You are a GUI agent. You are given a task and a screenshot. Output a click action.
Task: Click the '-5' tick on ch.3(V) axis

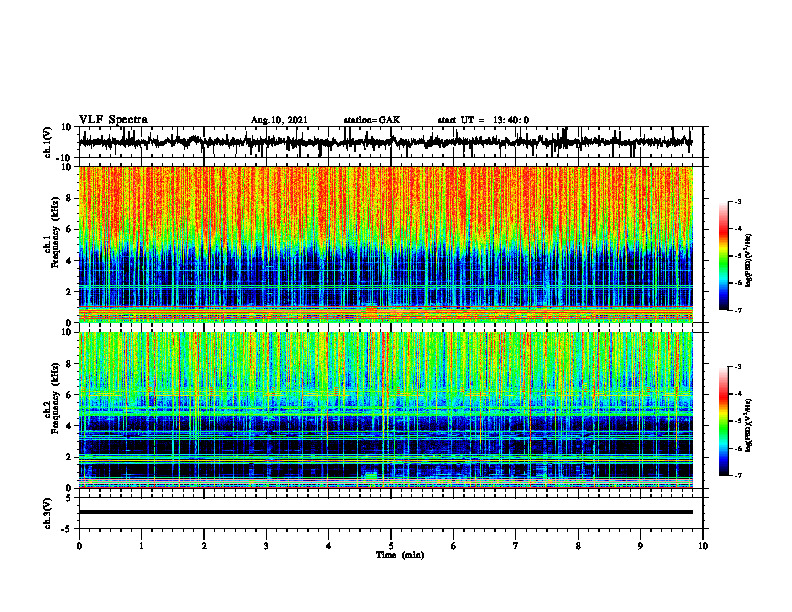coord(68,529)
